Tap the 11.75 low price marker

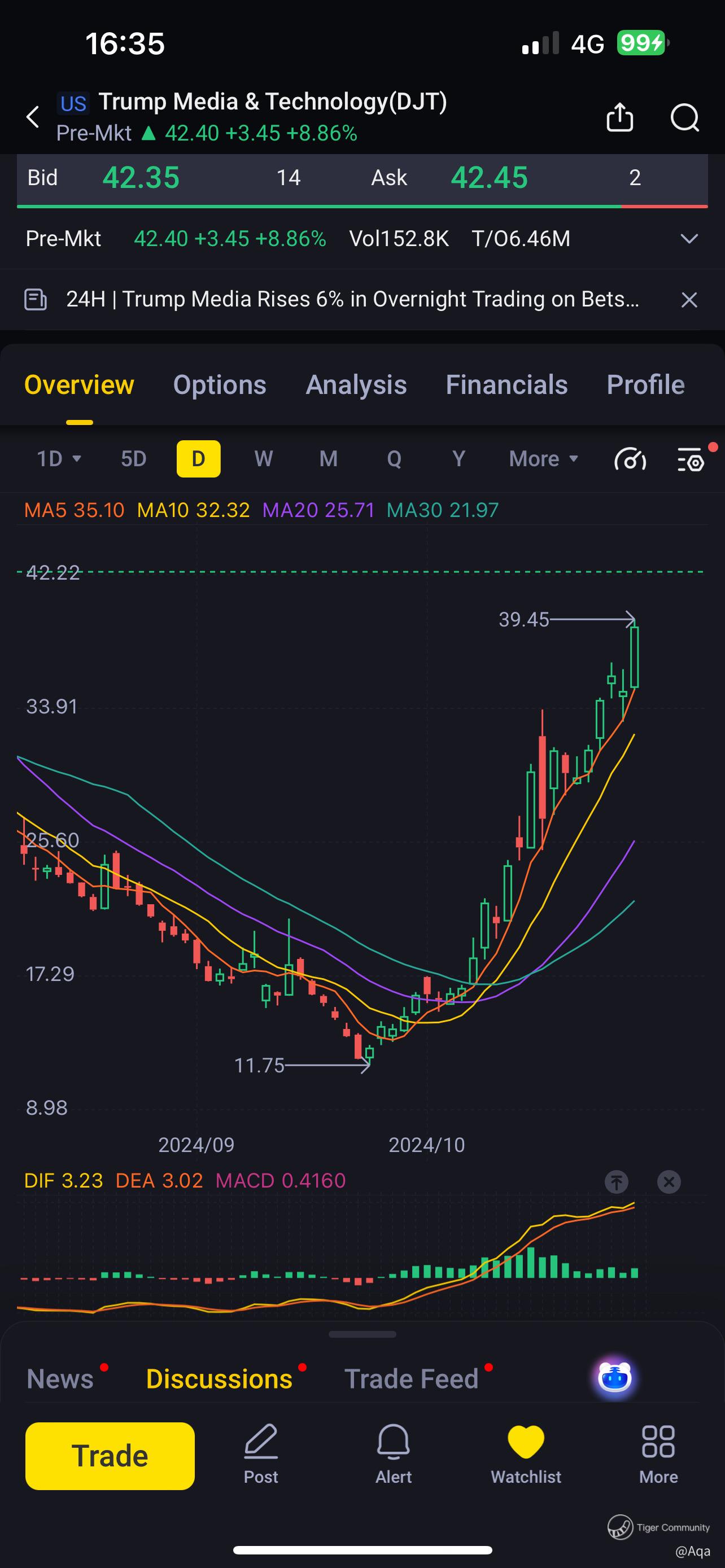click(x=259, y=1065)
